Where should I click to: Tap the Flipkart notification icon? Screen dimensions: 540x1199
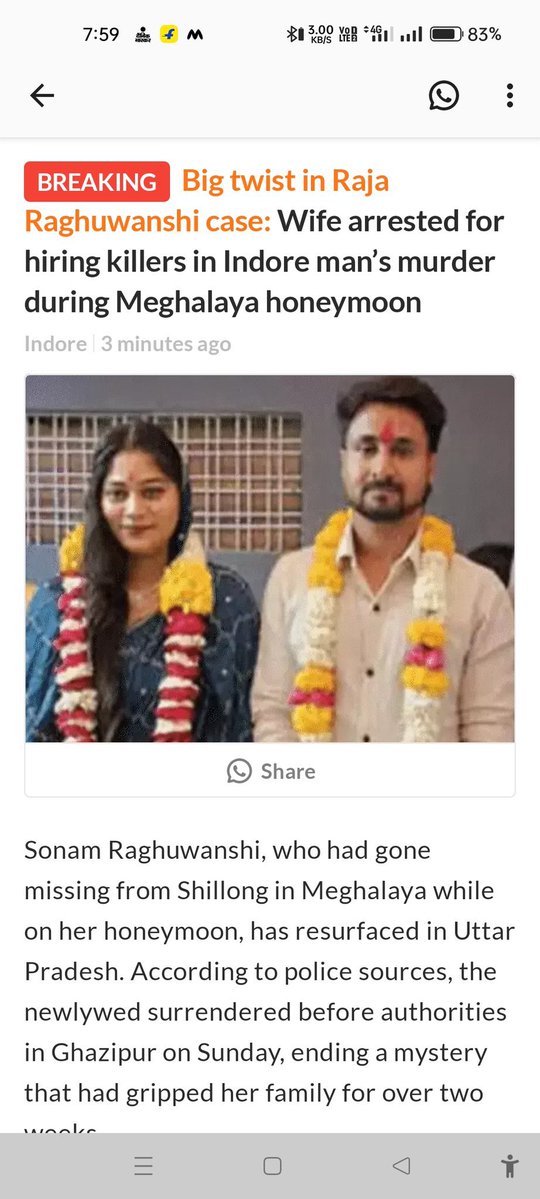(x=168, y=34)
